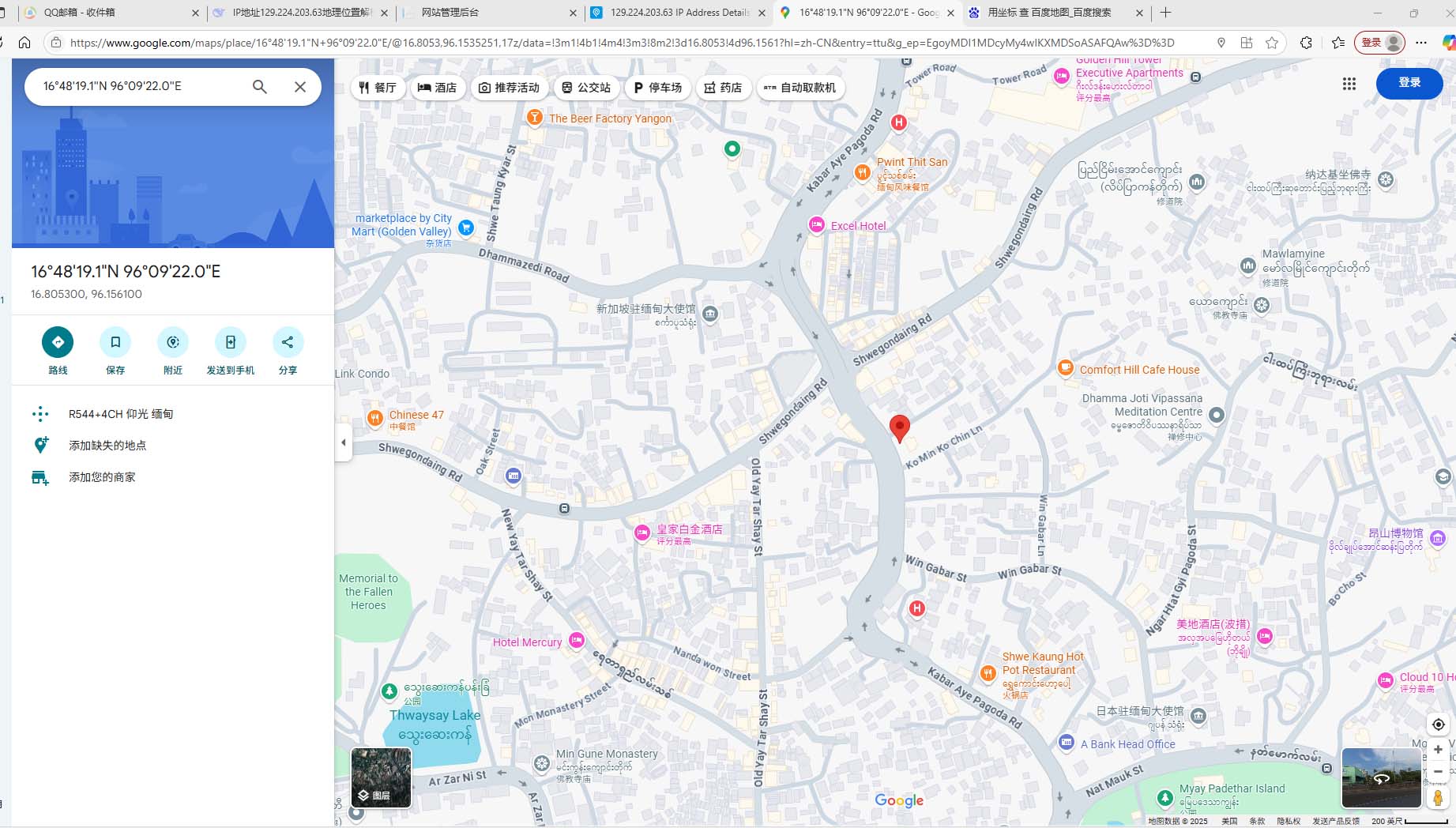Click Add a missing place (添加缺失的地点)

pyautogui.click(x=107, y=446)
